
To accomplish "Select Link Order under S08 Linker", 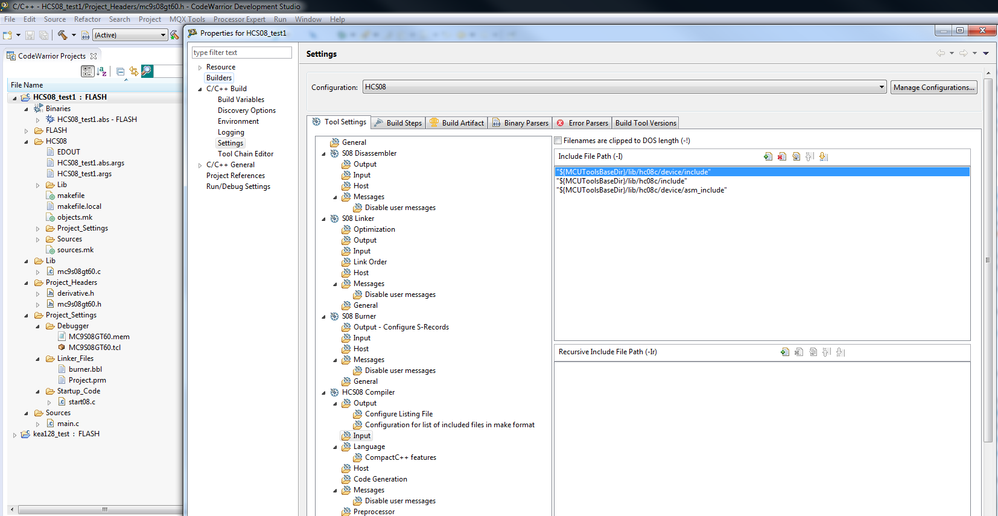I will (370, 261).
